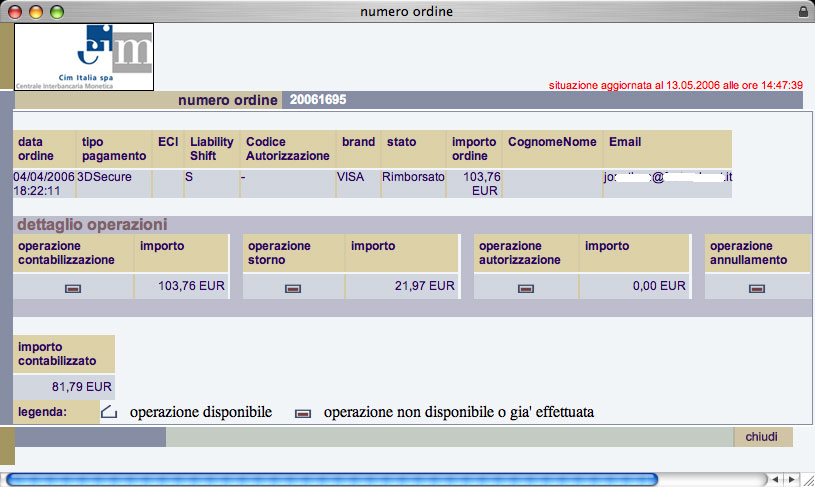Minimize the window using the yellow button
The width and height of the screenshot is (815, 487).
coord(35,11)
